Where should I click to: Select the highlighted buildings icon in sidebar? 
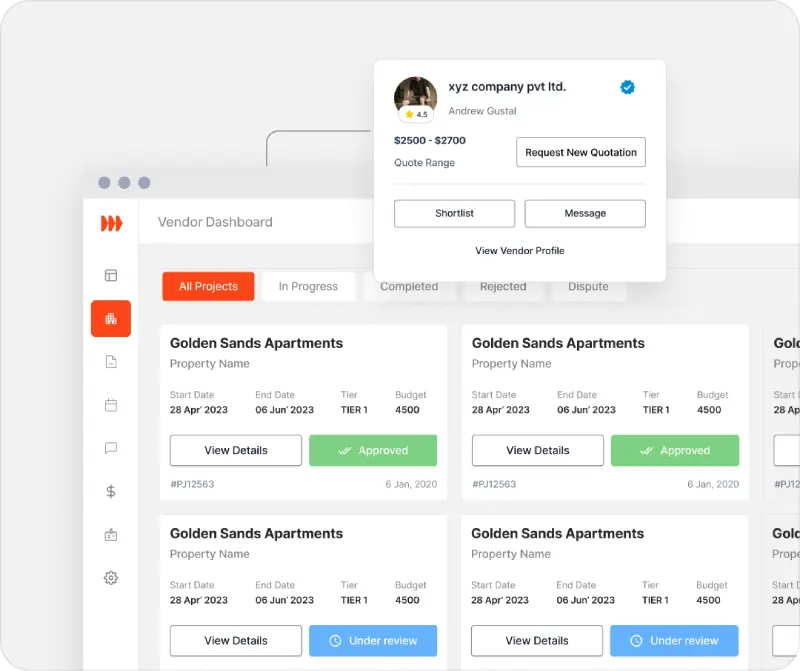click(x=111, y=319)
